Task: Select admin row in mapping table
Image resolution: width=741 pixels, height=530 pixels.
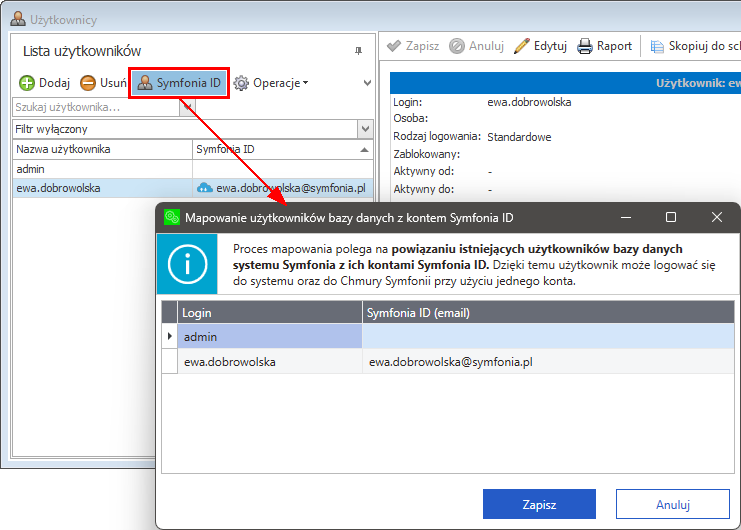Action: (270, 337)
